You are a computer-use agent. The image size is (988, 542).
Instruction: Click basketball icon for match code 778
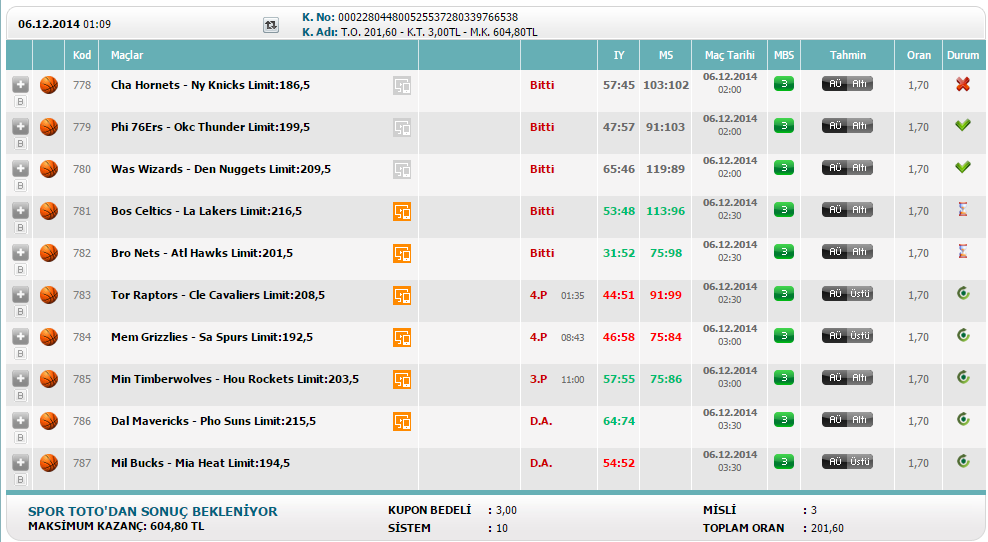49,85
